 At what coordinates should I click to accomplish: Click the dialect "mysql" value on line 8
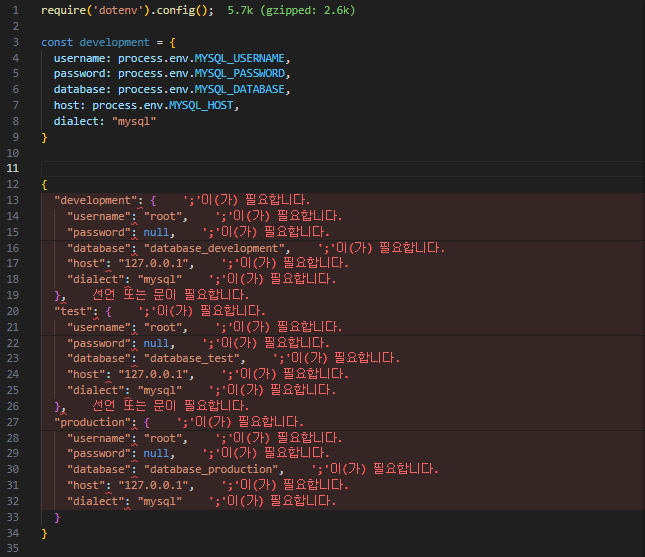pos(134,121)
